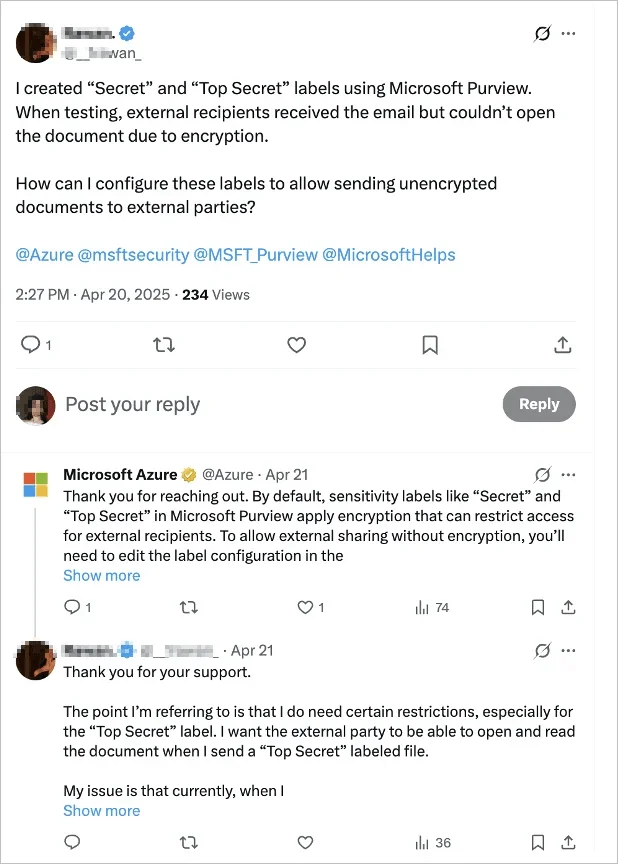Expand Azure's reply with Show more

pos(101,575)
